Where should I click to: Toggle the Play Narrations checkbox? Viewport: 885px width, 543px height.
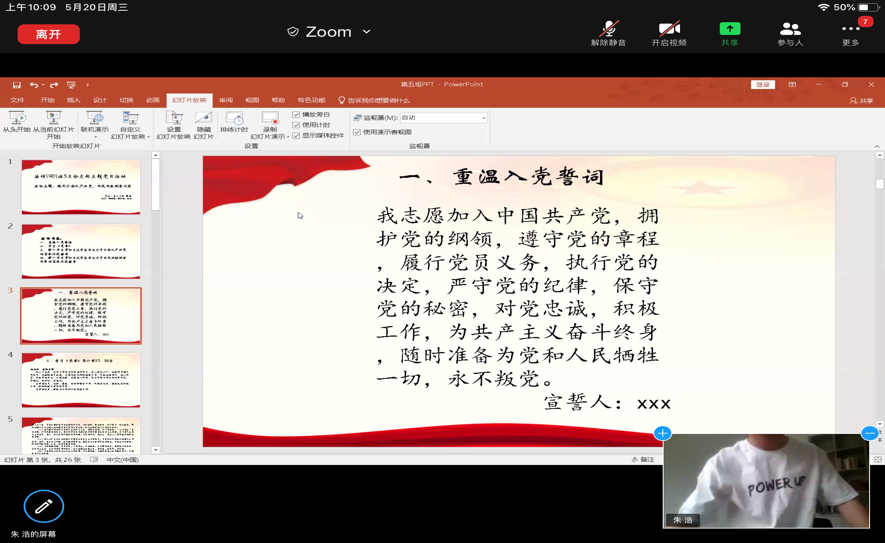(x=297, y=115)
